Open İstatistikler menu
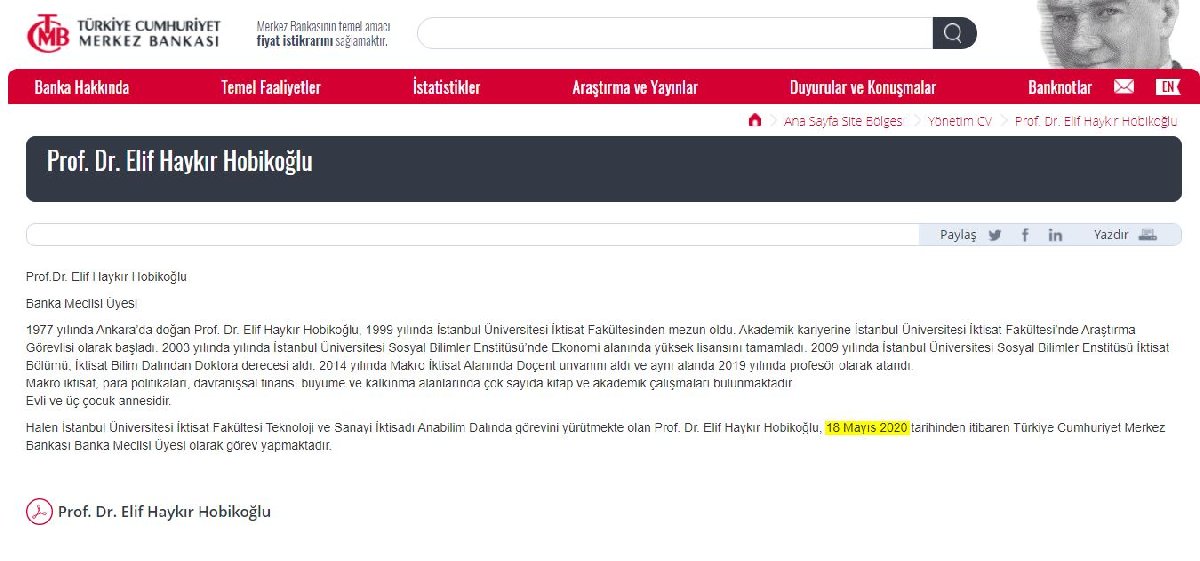 [446, 88]
